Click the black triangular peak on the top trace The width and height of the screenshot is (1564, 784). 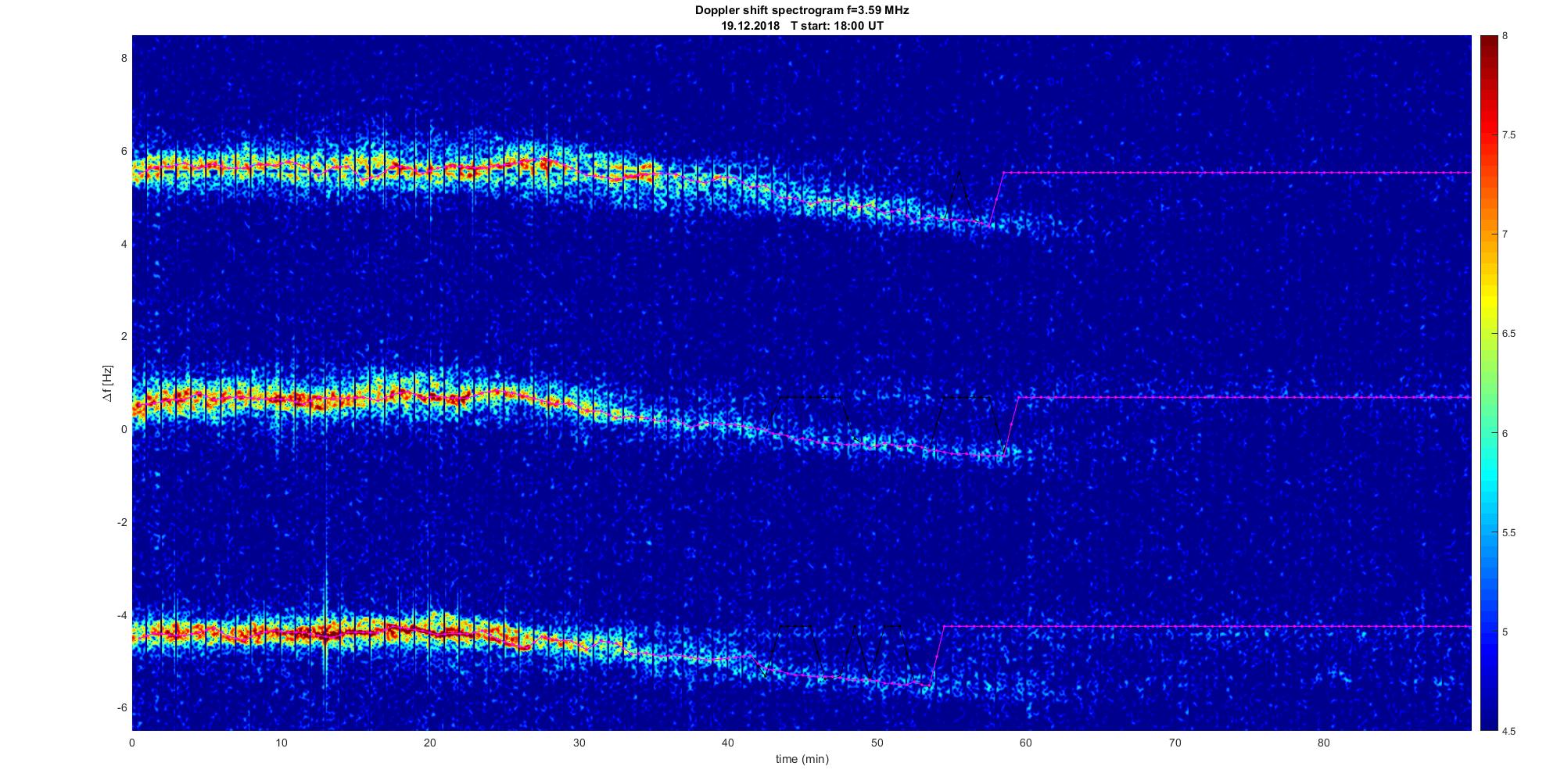click(959, 174)
